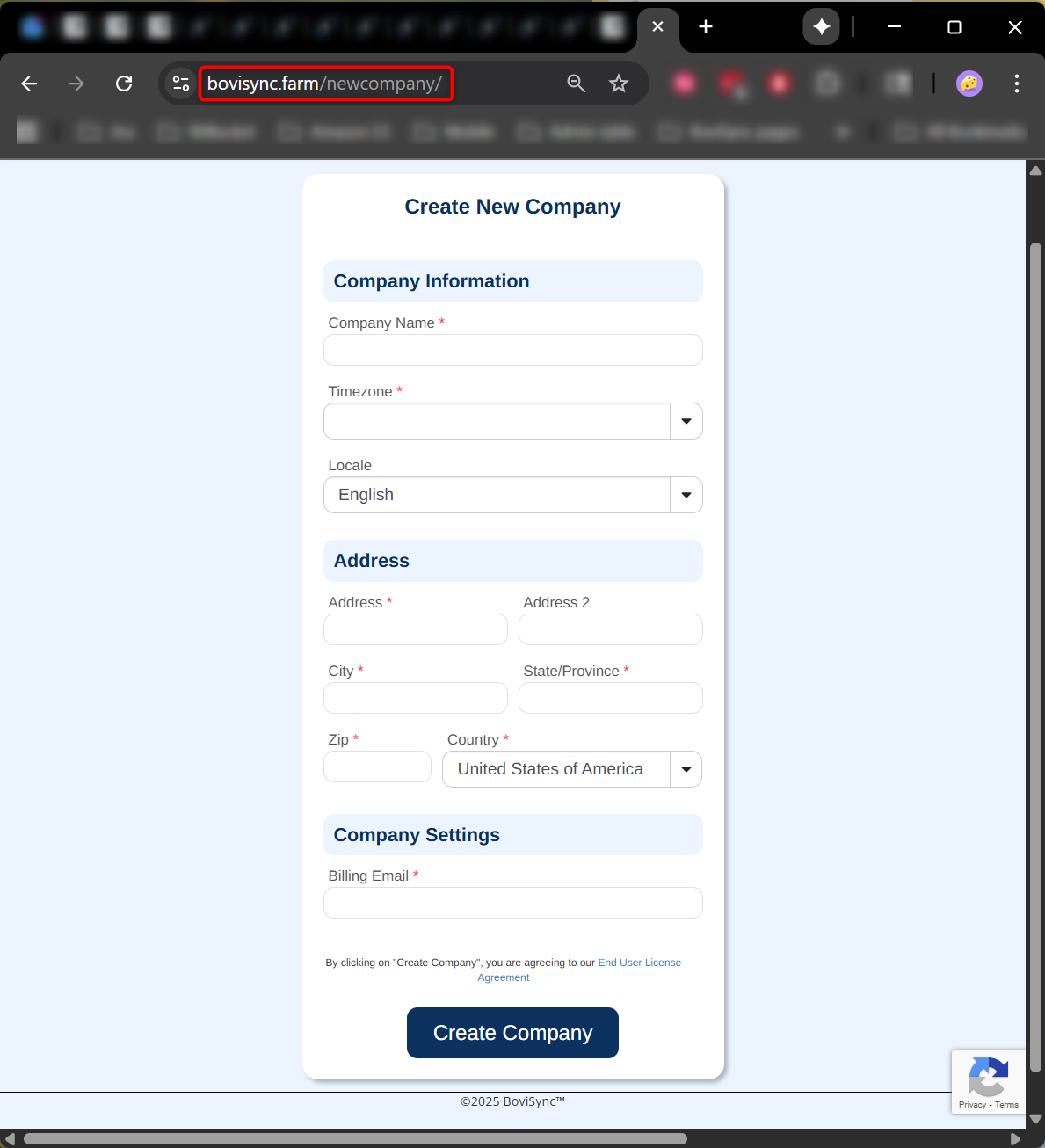Open Chrome three-dot menu
The height and width of the screenshot is (1148, 1045).
[1016, 84]
